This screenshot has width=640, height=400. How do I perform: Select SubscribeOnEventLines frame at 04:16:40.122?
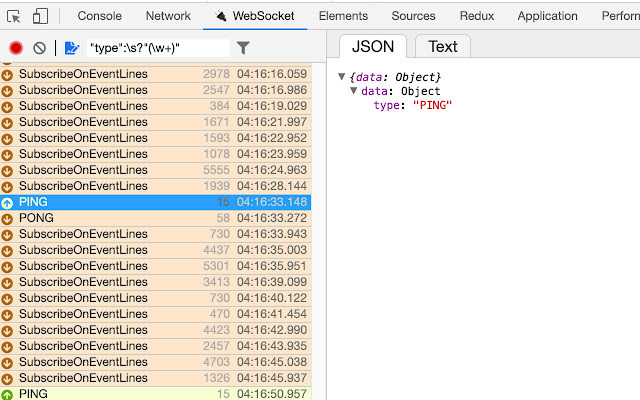(156, 298)
